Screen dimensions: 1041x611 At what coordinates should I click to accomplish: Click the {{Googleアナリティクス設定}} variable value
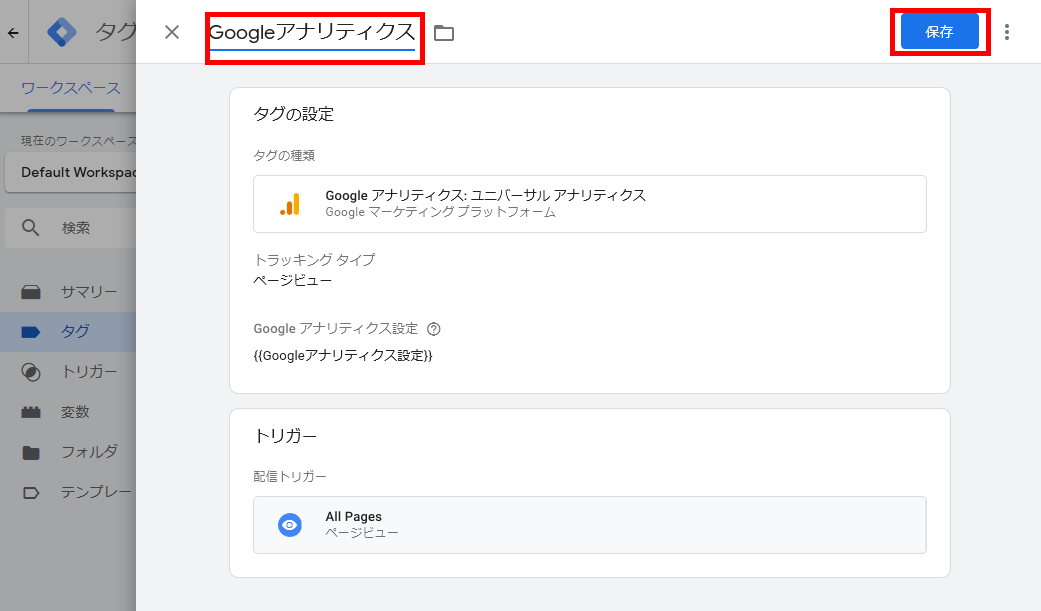pyautogui.click(x=343, y=355)
